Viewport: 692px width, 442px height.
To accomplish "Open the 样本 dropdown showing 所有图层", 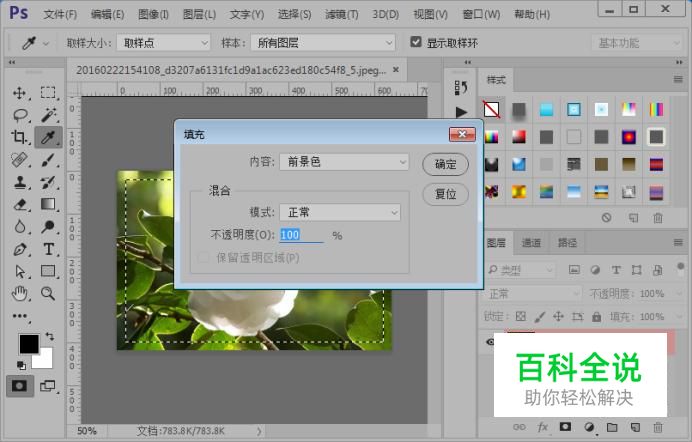I will point(323,43).
